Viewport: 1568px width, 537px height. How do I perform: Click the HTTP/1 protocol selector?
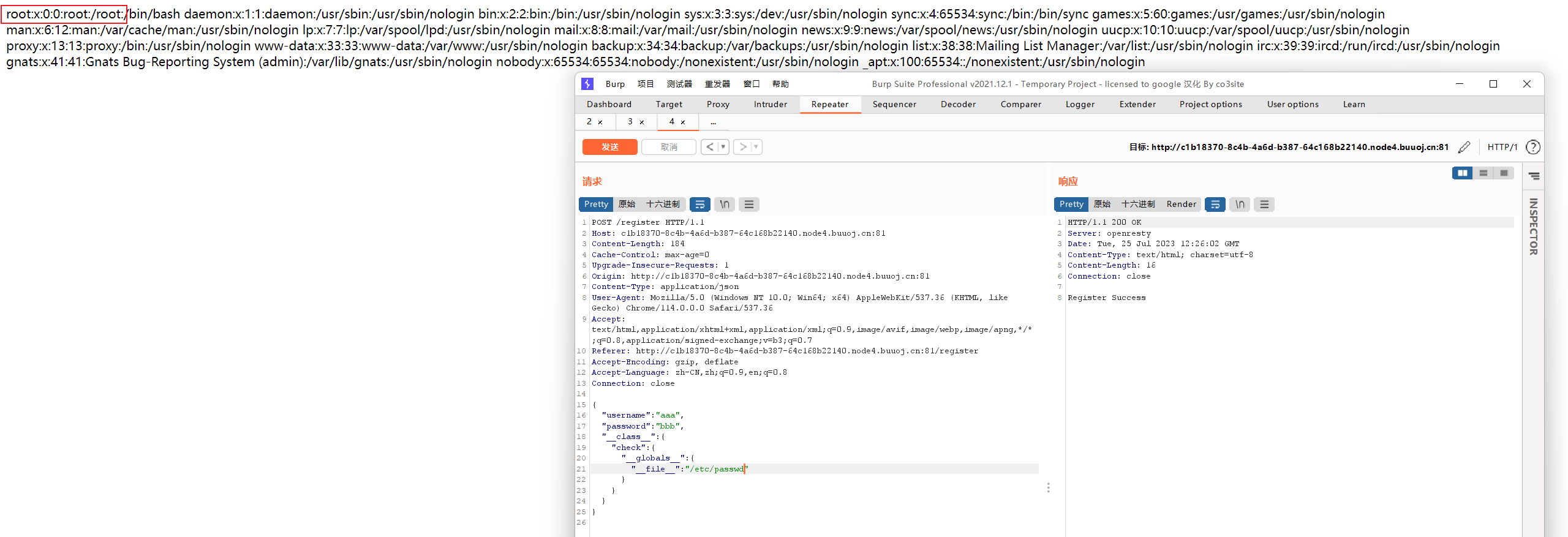(1502, 147)
